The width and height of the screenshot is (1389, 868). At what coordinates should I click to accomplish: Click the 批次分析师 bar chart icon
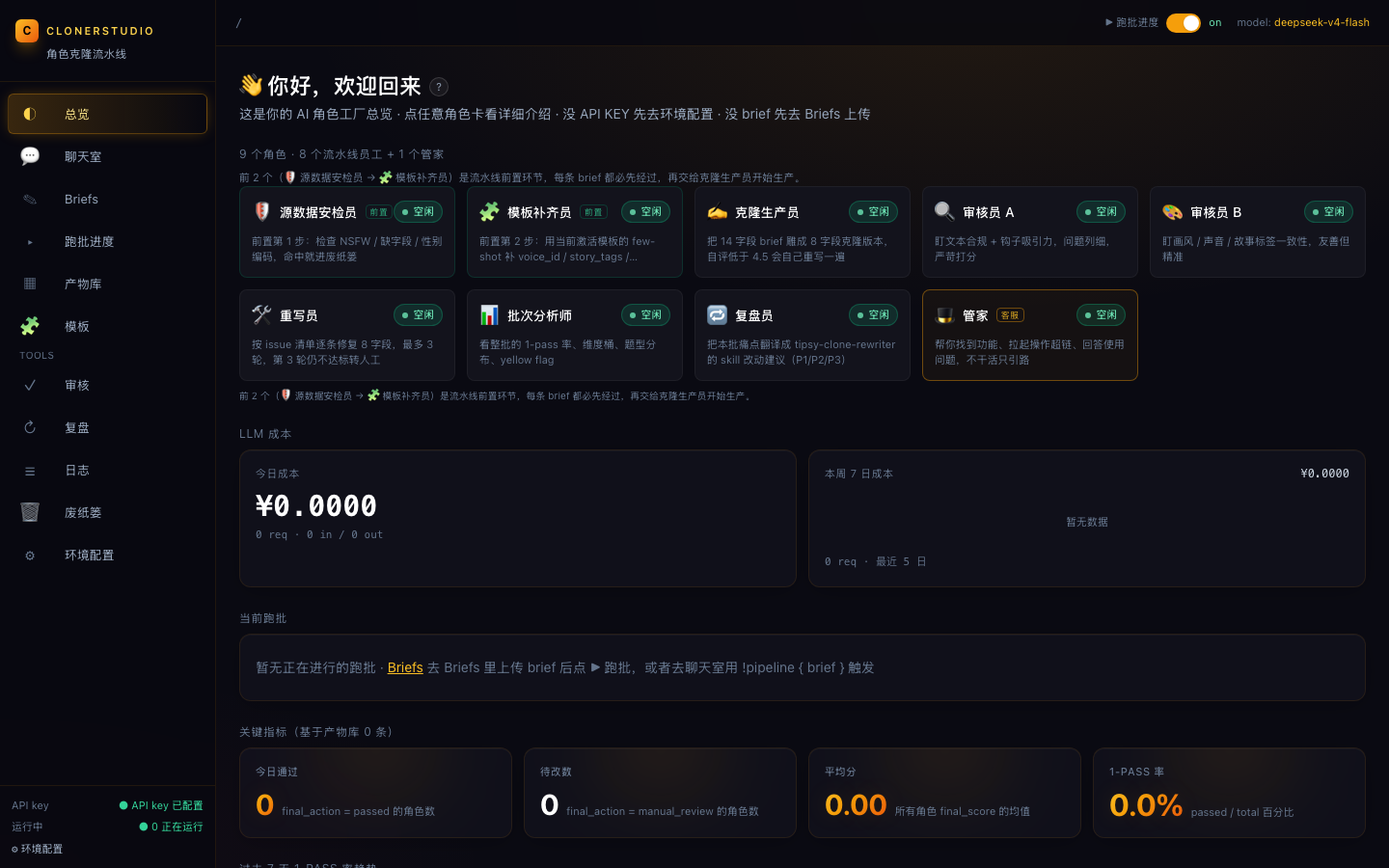[489, 314]
